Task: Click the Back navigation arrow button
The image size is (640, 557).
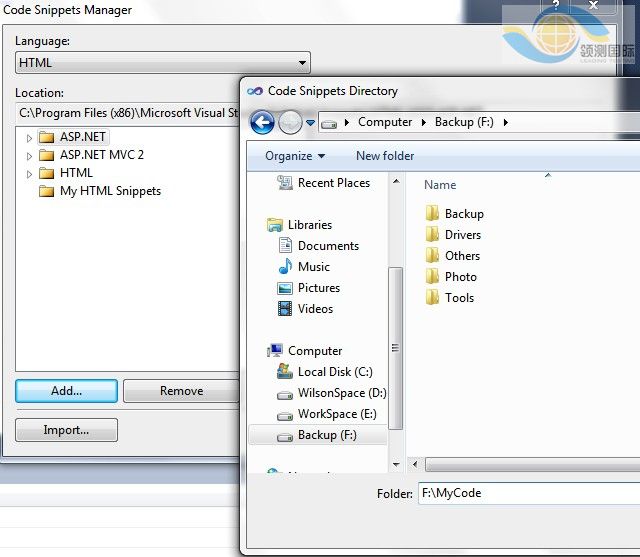Action: pyautogui.click(x=262, y=122)
